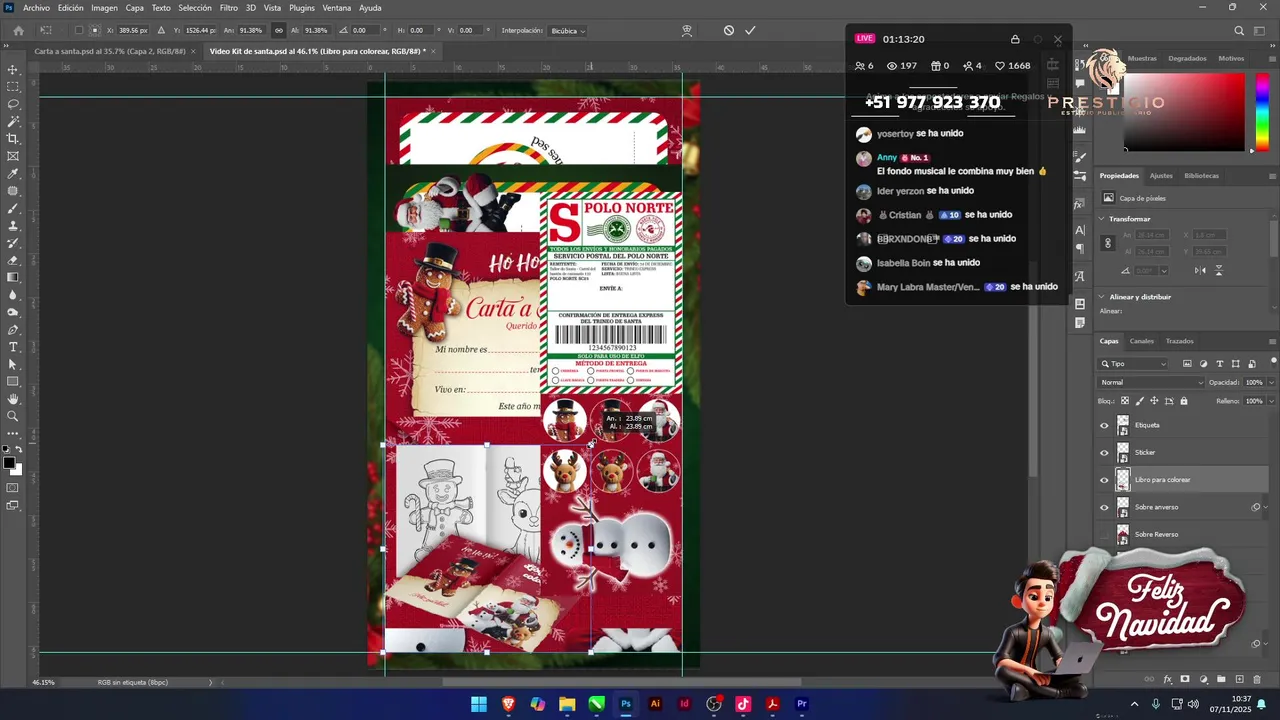Select the Brush tool
1280x720 pixels.
[x=13, y=208]
